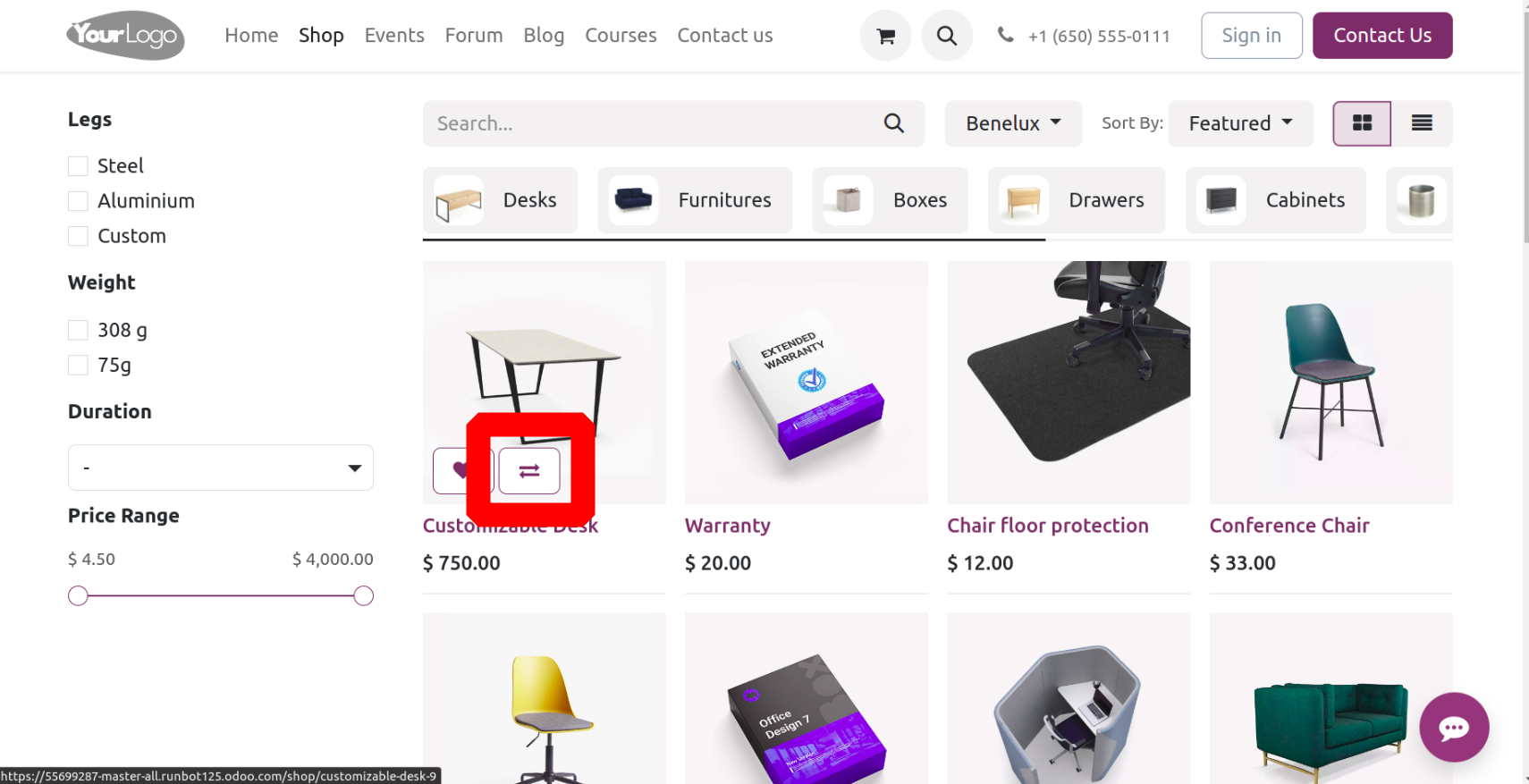Switch to list view layout

click(1422, 123)
